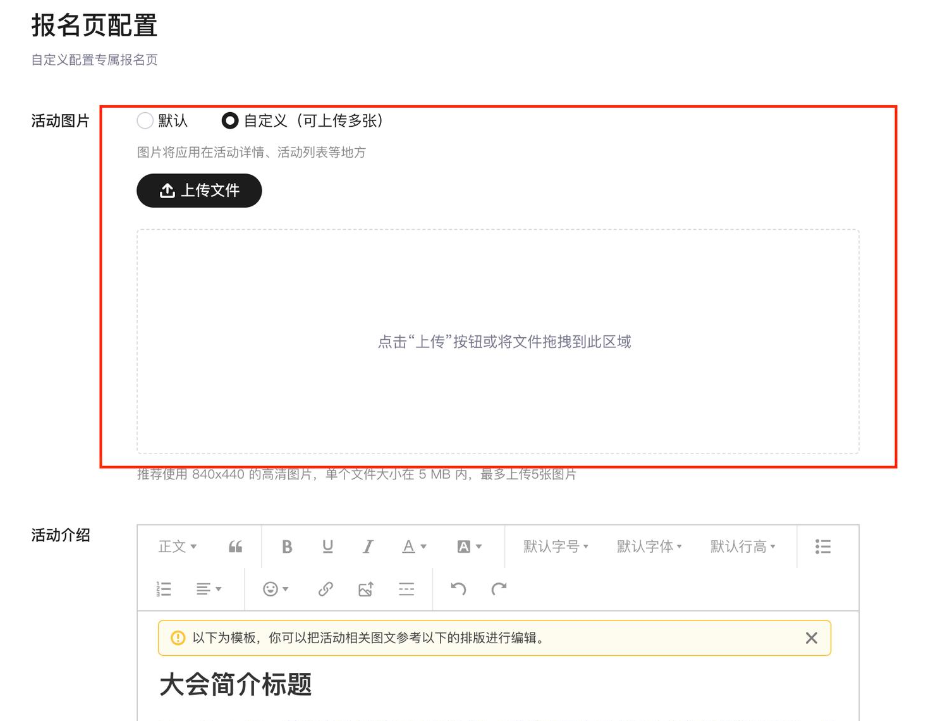This screenshot has width=931, height=721.
Task: Toggle bold formatting
Action: (x=287, y=546)
